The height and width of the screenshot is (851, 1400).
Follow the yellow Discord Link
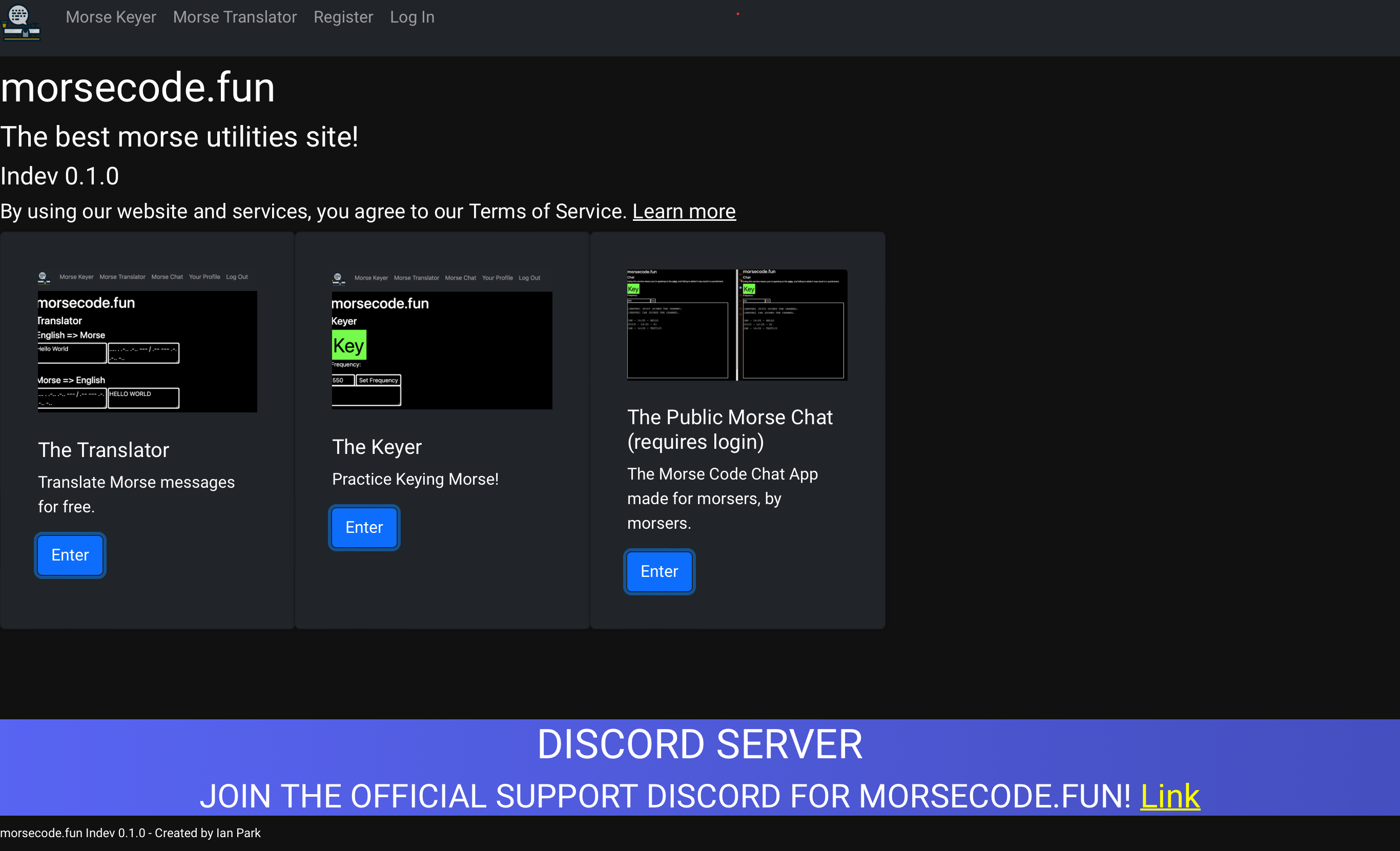pos(1170,795)
